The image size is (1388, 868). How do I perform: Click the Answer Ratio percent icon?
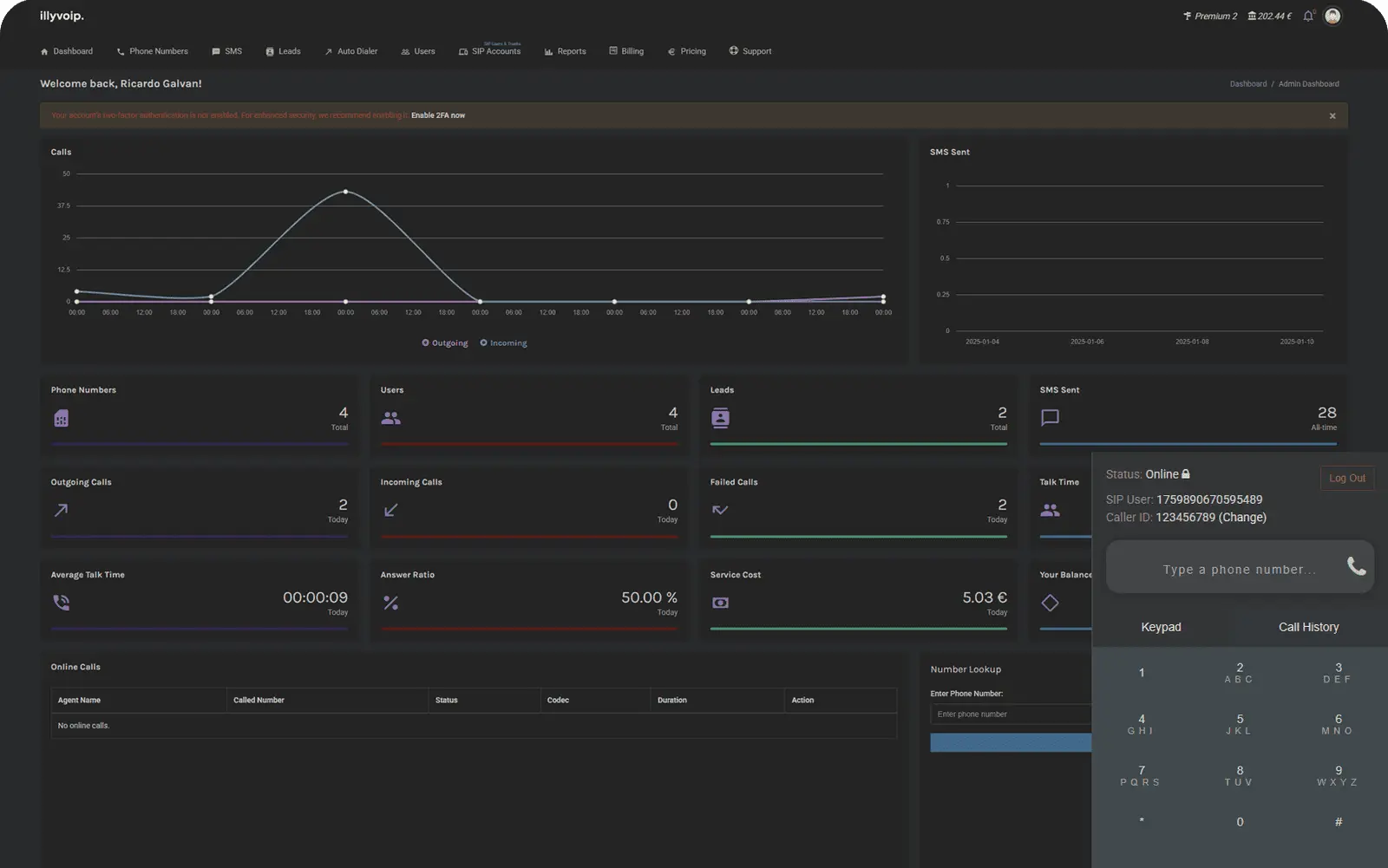tap(390, 603)
